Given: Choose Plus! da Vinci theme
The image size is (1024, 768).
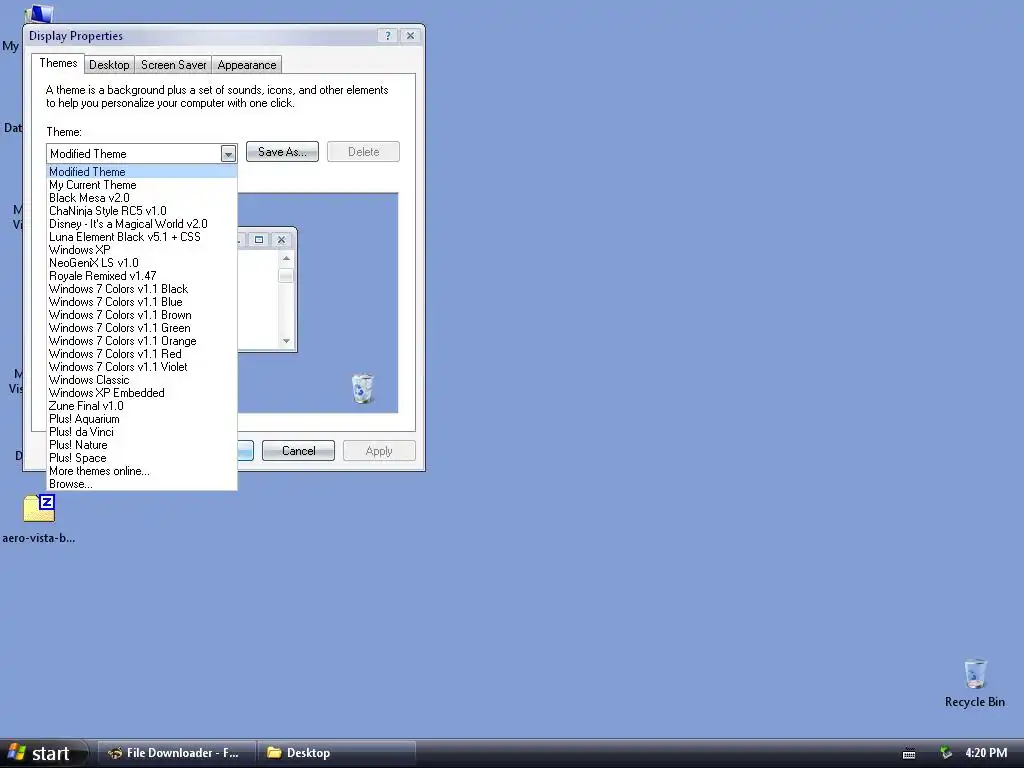Looking at the screenshot, I should coord(142,432).
